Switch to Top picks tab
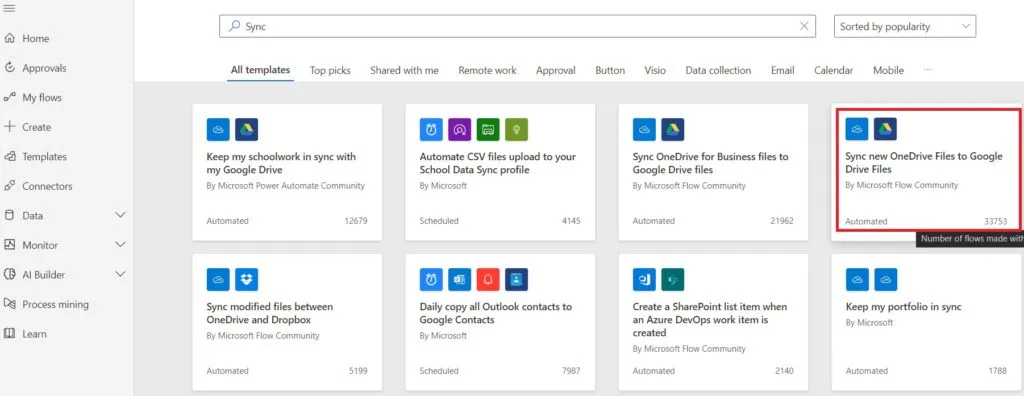This screenshot has width=1024, height=396. (330, 70)
